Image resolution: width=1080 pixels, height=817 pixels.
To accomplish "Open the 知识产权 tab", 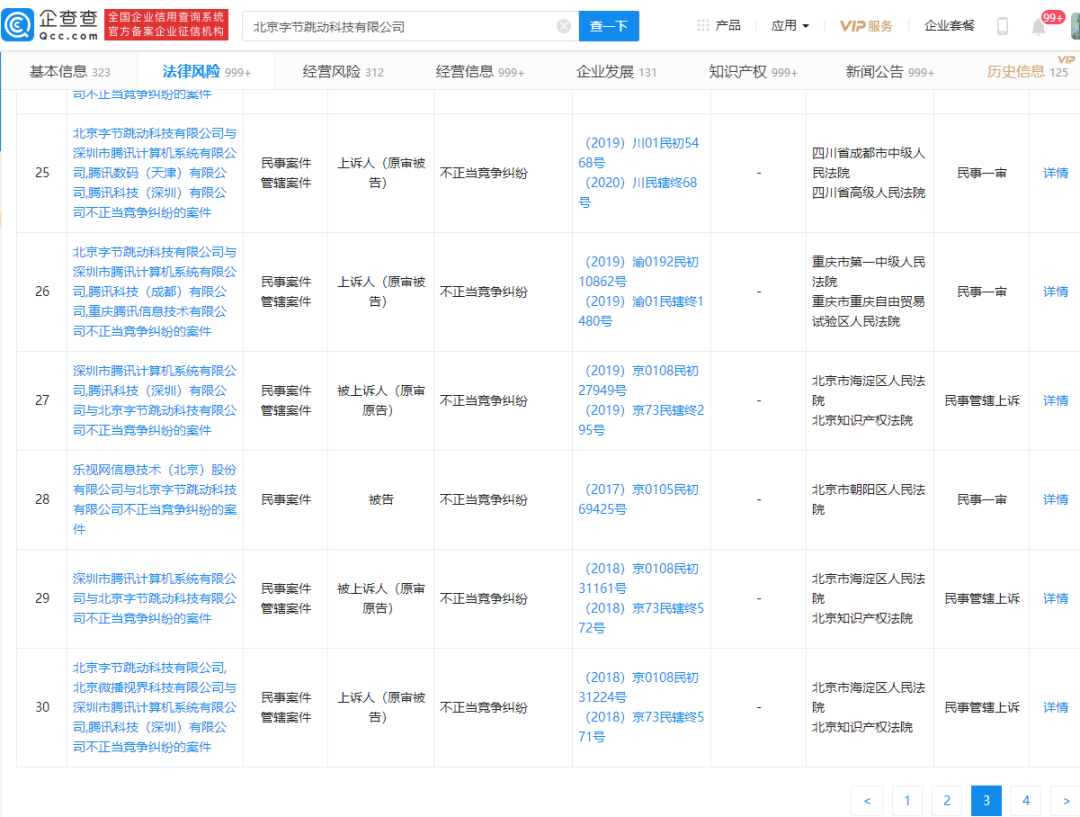I will pyautogui.click(x=753, y=72).
